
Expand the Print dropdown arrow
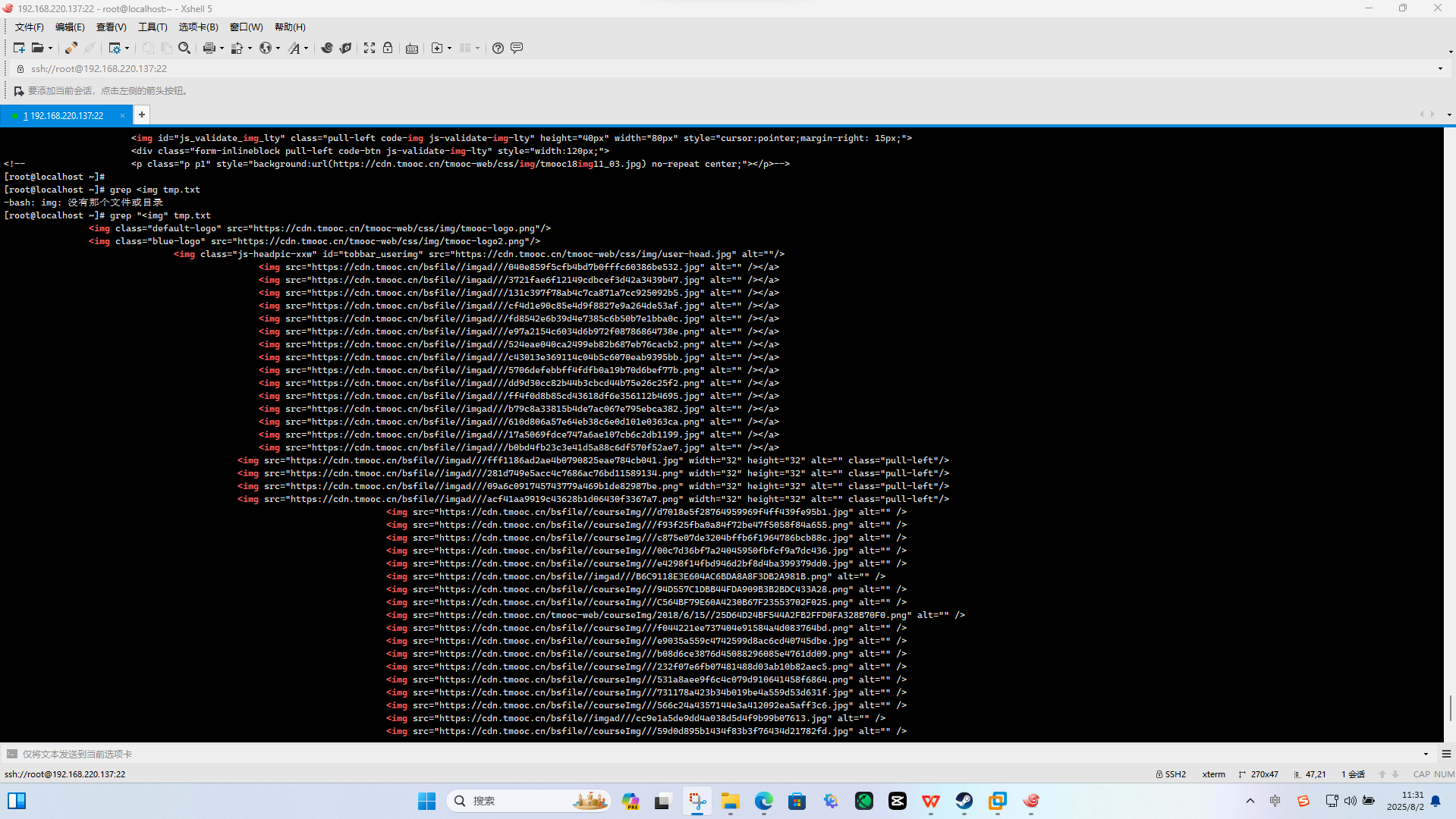click(x=222, y=49)
